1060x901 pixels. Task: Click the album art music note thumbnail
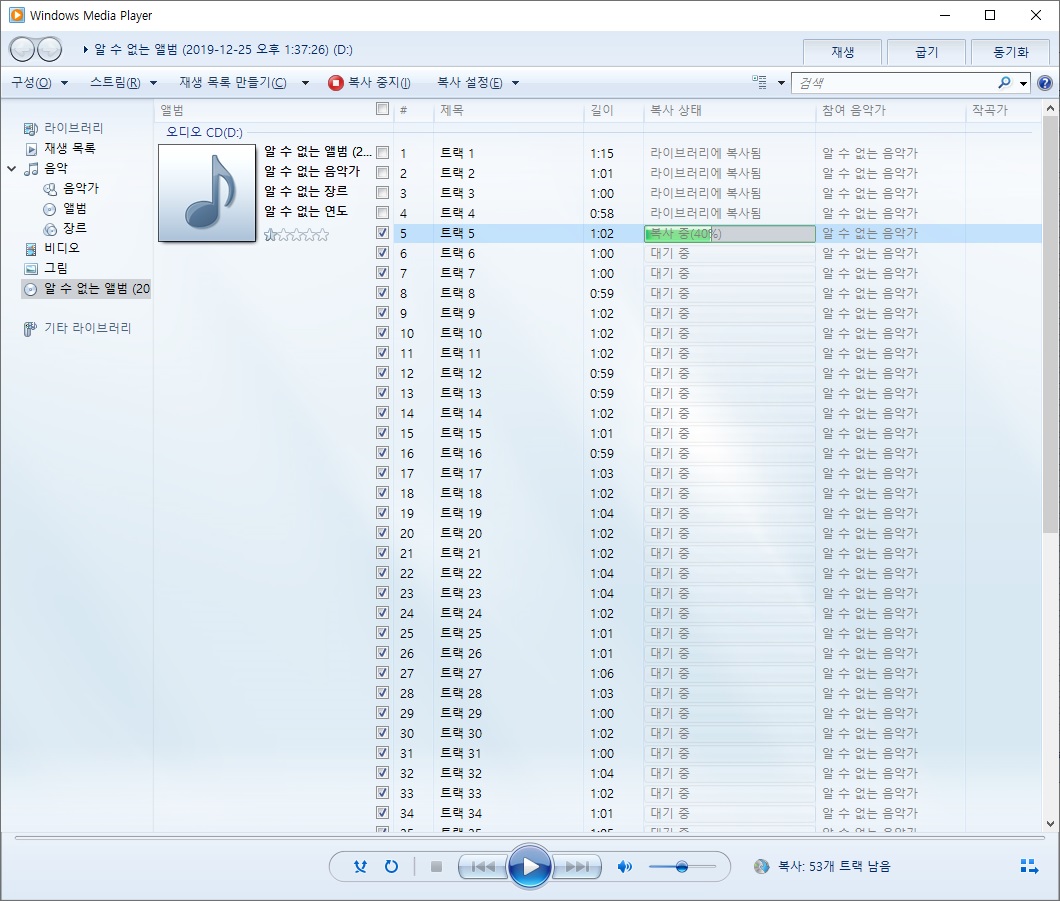207,193
